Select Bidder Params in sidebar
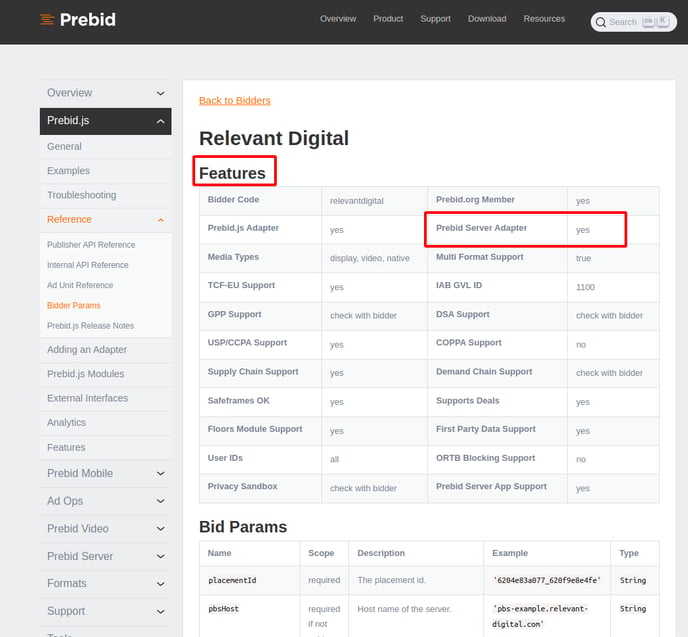The image size is (688, 637). [74, 305]
